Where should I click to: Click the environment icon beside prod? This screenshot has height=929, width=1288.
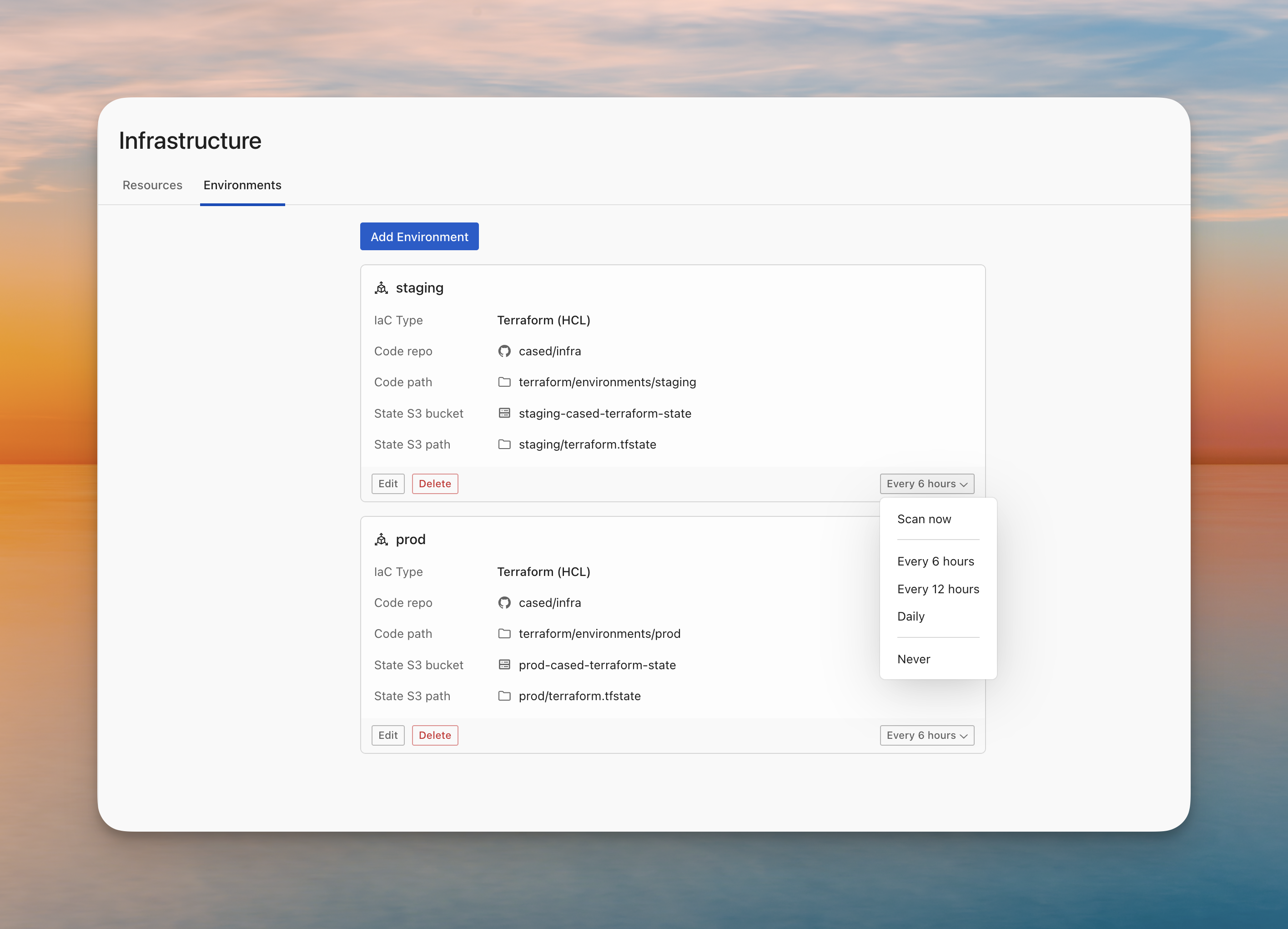[382, 539]
